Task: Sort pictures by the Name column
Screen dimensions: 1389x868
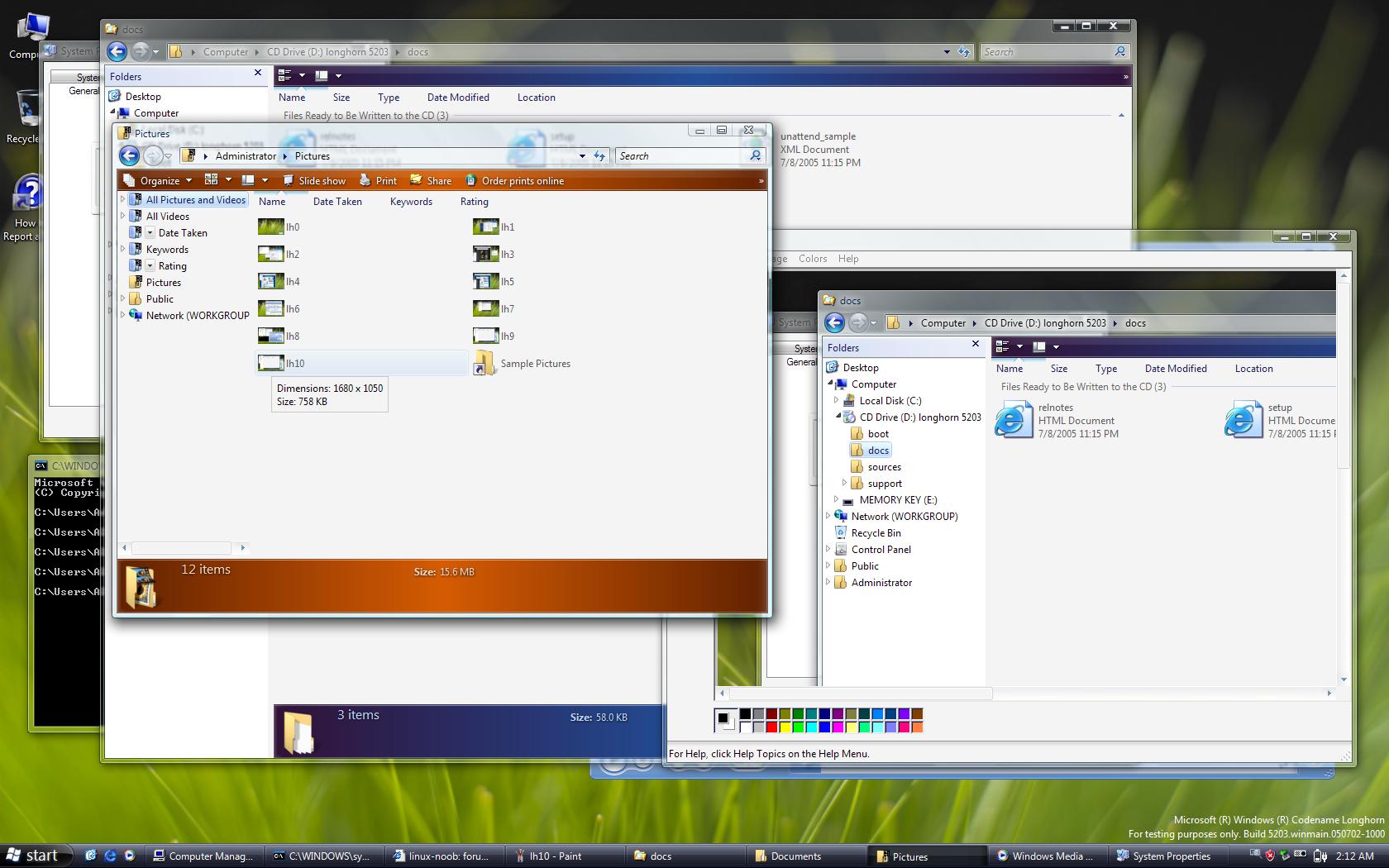Action: click(x=272, y=202)
